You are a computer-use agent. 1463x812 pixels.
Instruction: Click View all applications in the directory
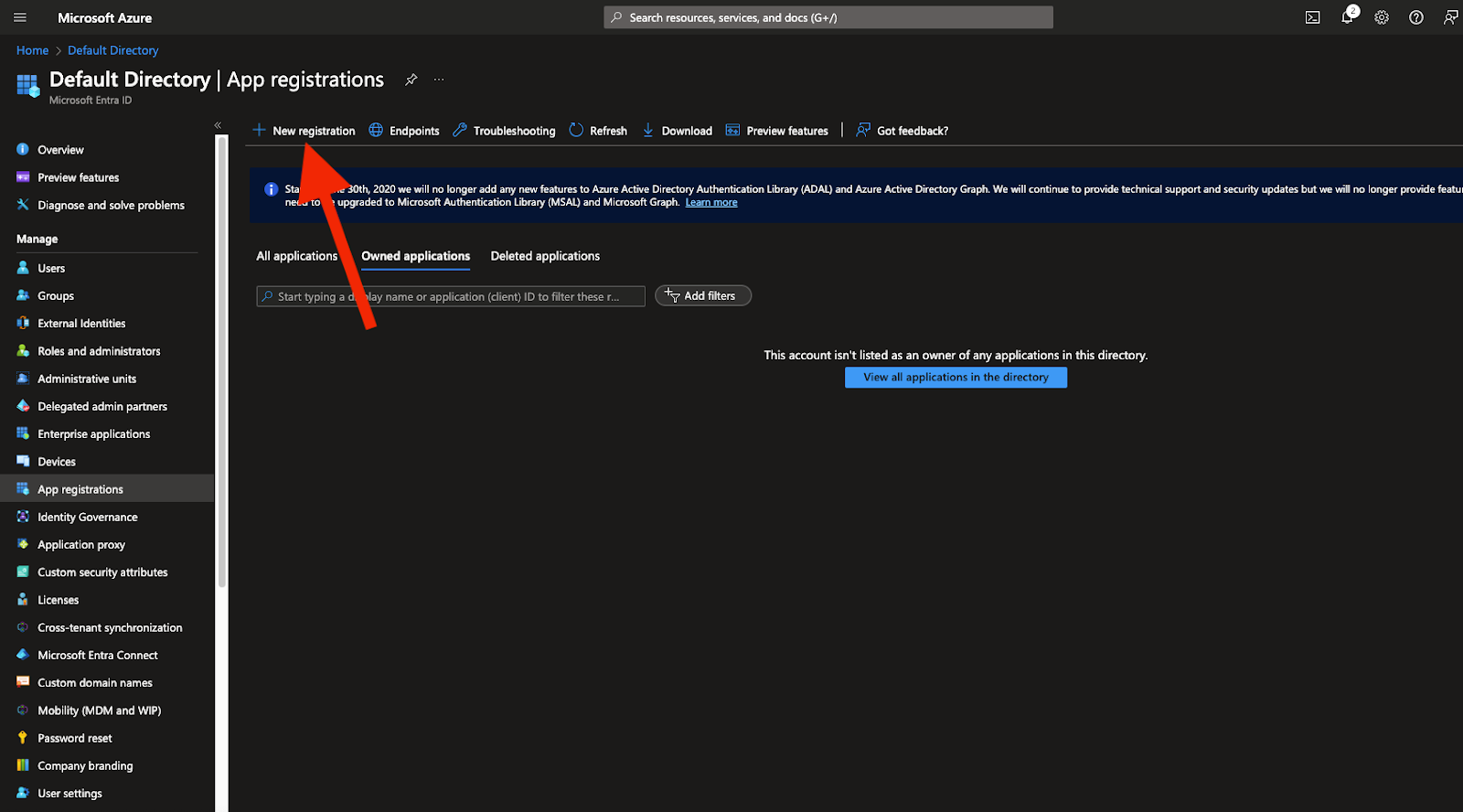click(956, 377)
